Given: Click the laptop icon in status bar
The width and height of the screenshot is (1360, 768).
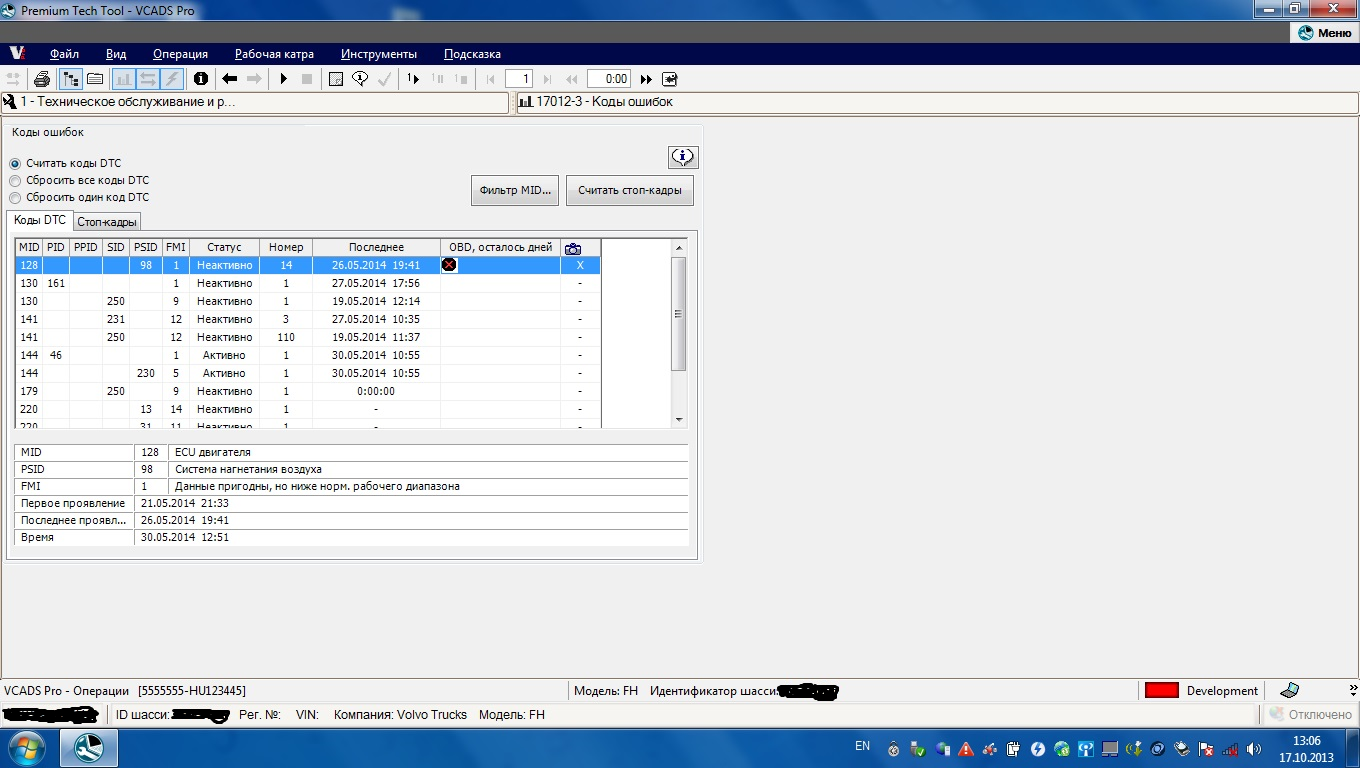Looking at the screenshot, I should [1289, 690].
